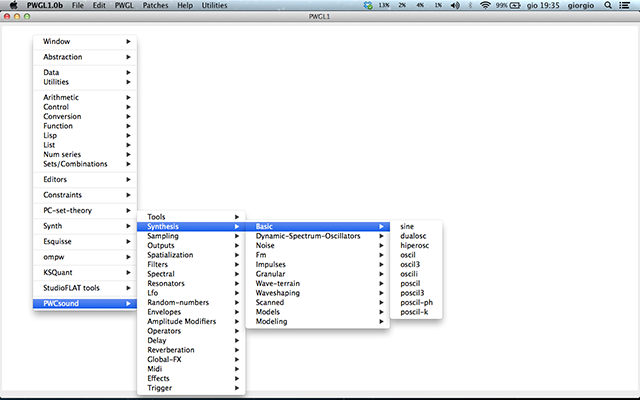640x400 pixels.
Task: Choose the poscil3 entry
Action: [x=416, y=293]
